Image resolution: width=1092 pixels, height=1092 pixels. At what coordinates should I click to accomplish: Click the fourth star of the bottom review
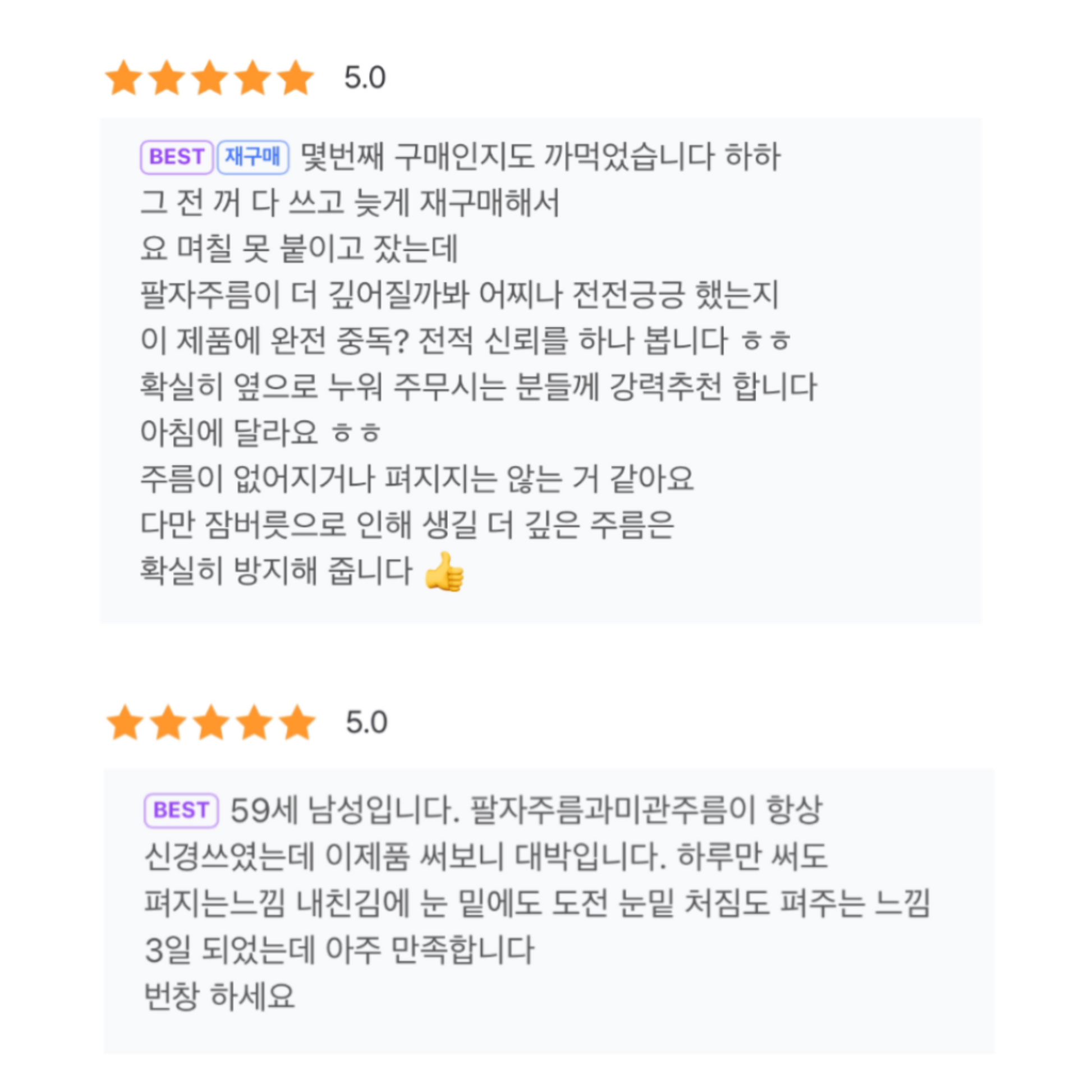tap(254, 723)
